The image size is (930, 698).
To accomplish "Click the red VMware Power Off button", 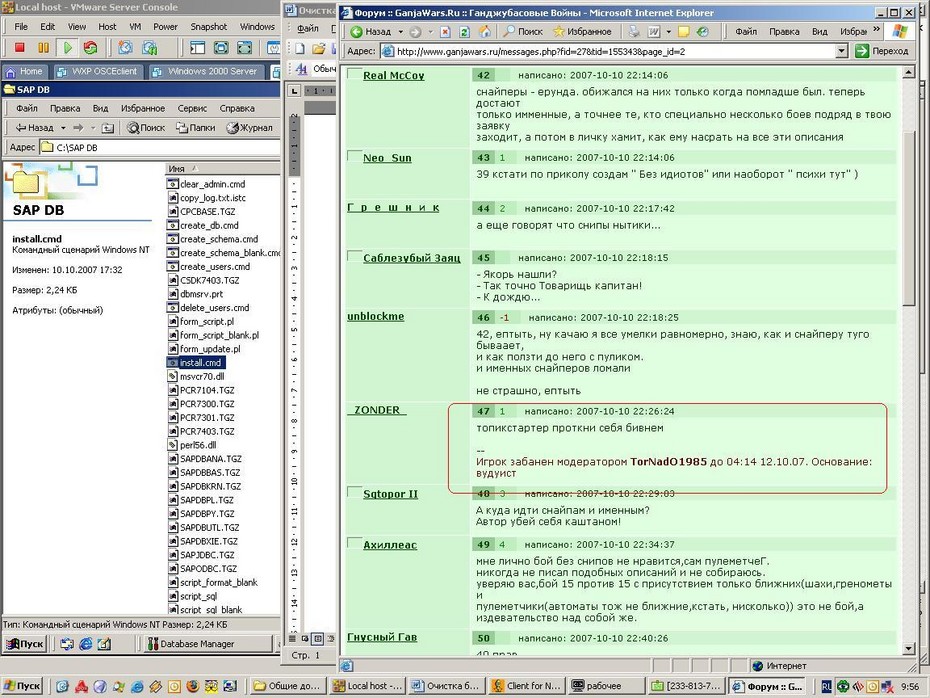I will [x=20, y=47].
